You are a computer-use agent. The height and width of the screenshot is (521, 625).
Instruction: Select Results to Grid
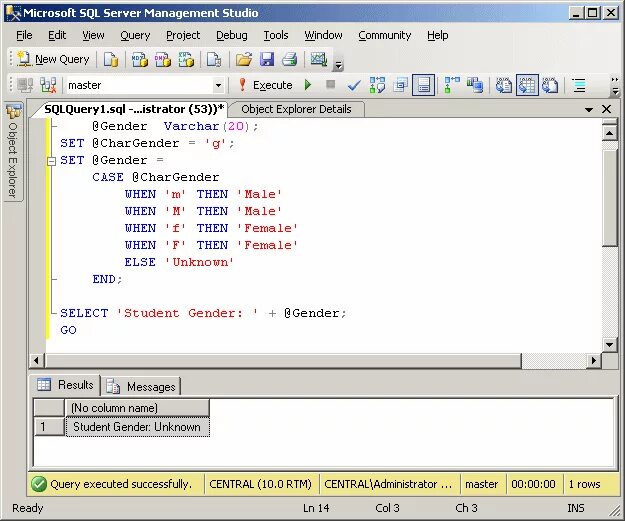(x=527, y=85)
